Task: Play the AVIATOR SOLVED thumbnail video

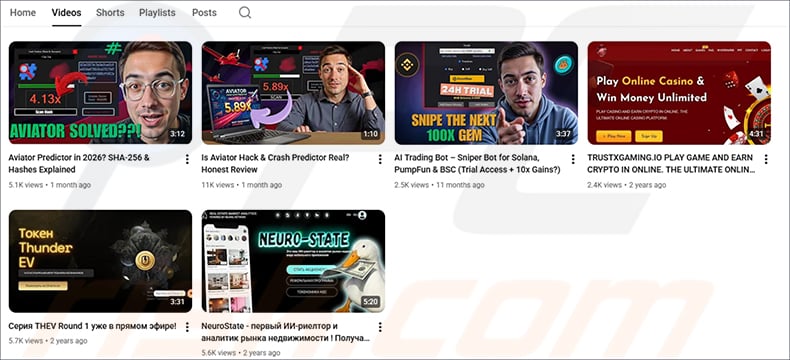Action: click(x=100, y=93)
